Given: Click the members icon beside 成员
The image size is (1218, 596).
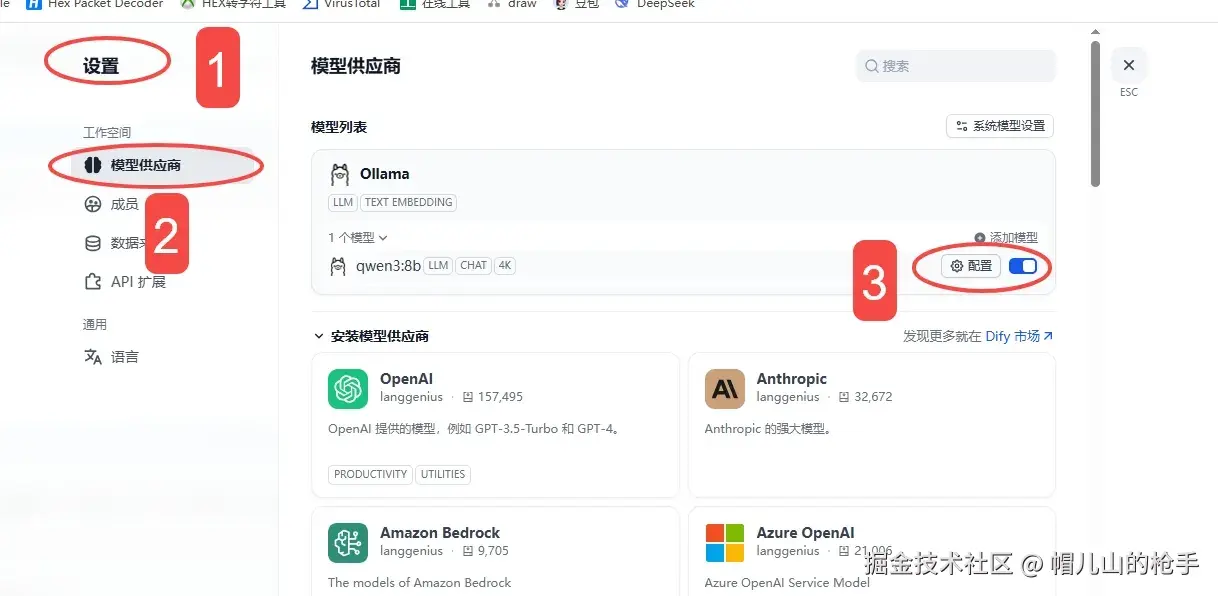Looking at the screenshot, I should pos(93,204).
